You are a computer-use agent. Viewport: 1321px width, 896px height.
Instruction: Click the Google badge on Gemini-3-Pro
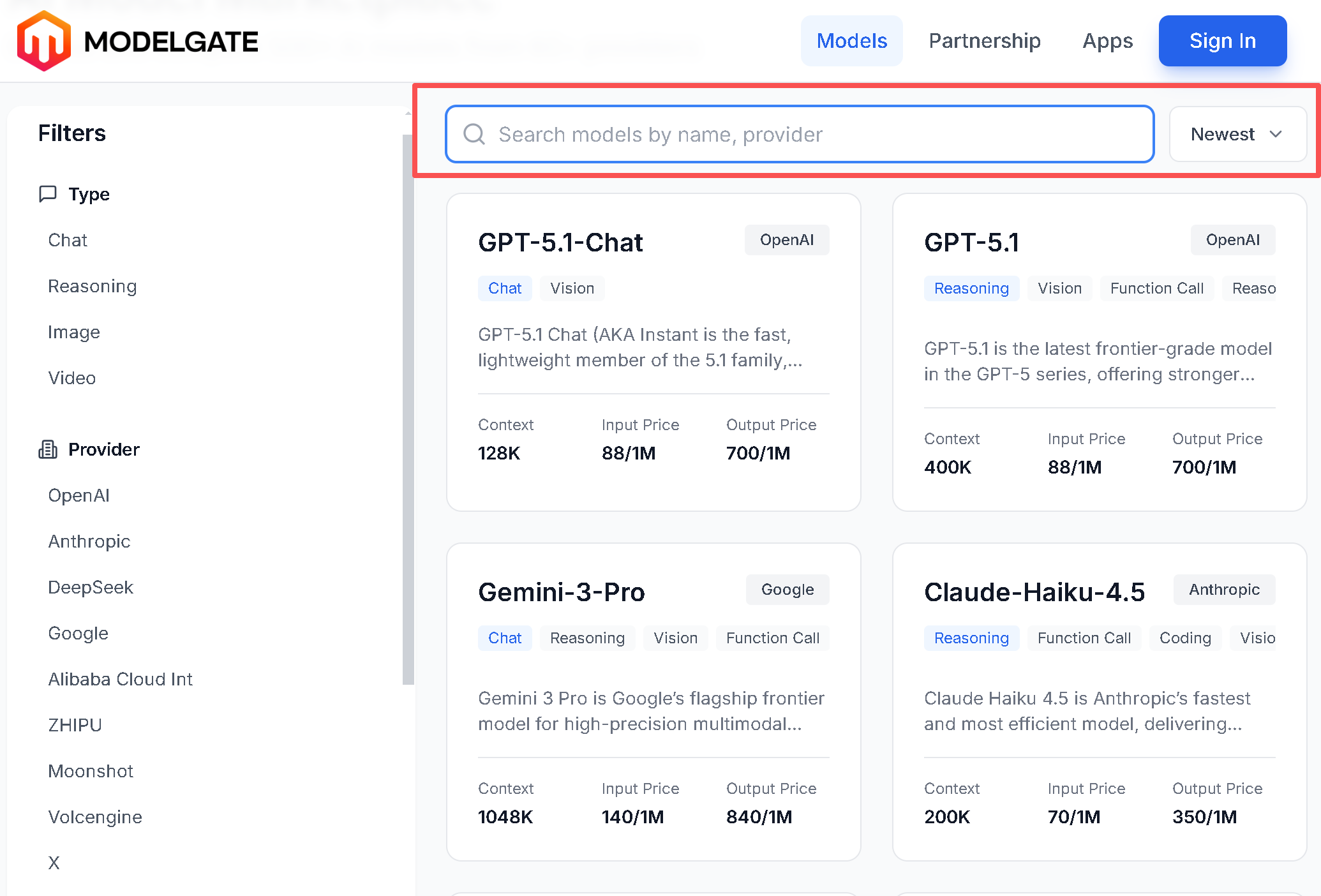787,590
